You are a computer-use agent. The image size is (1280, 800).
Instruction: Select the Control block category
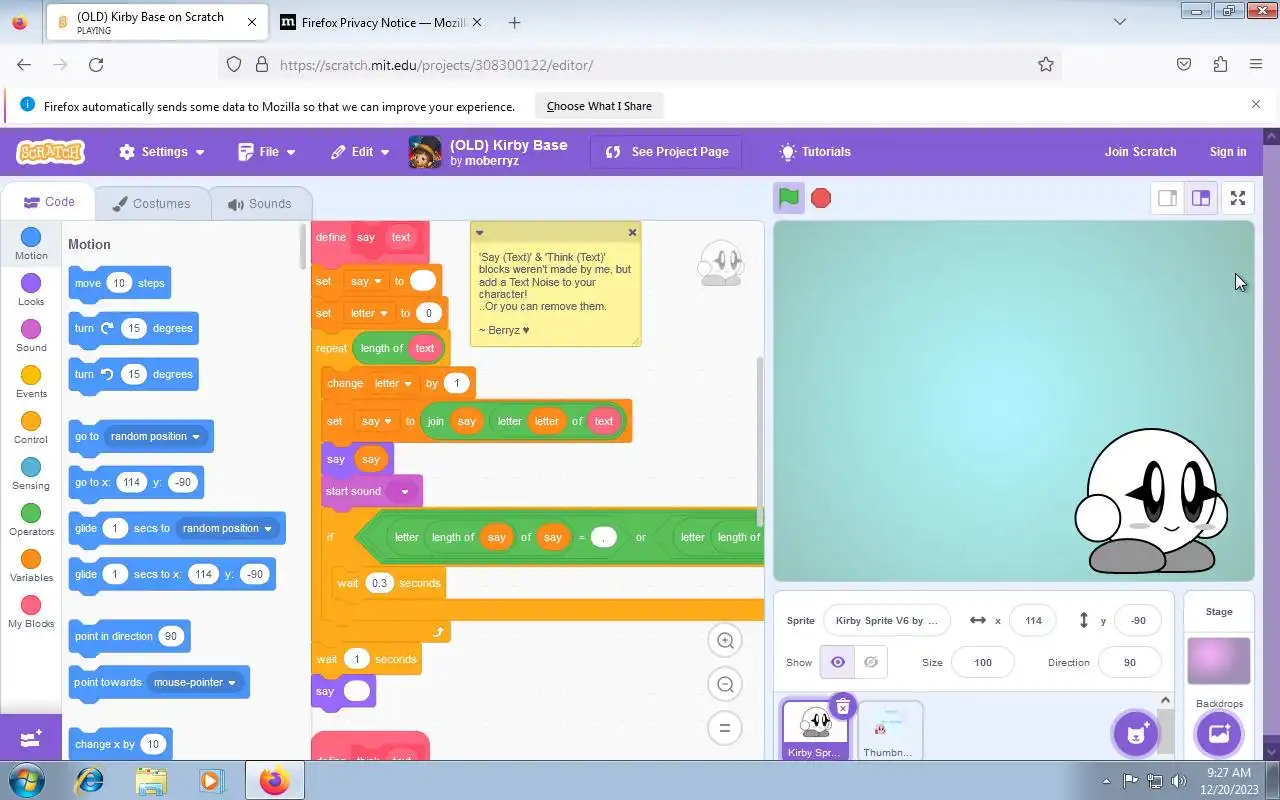coord(31,428)
